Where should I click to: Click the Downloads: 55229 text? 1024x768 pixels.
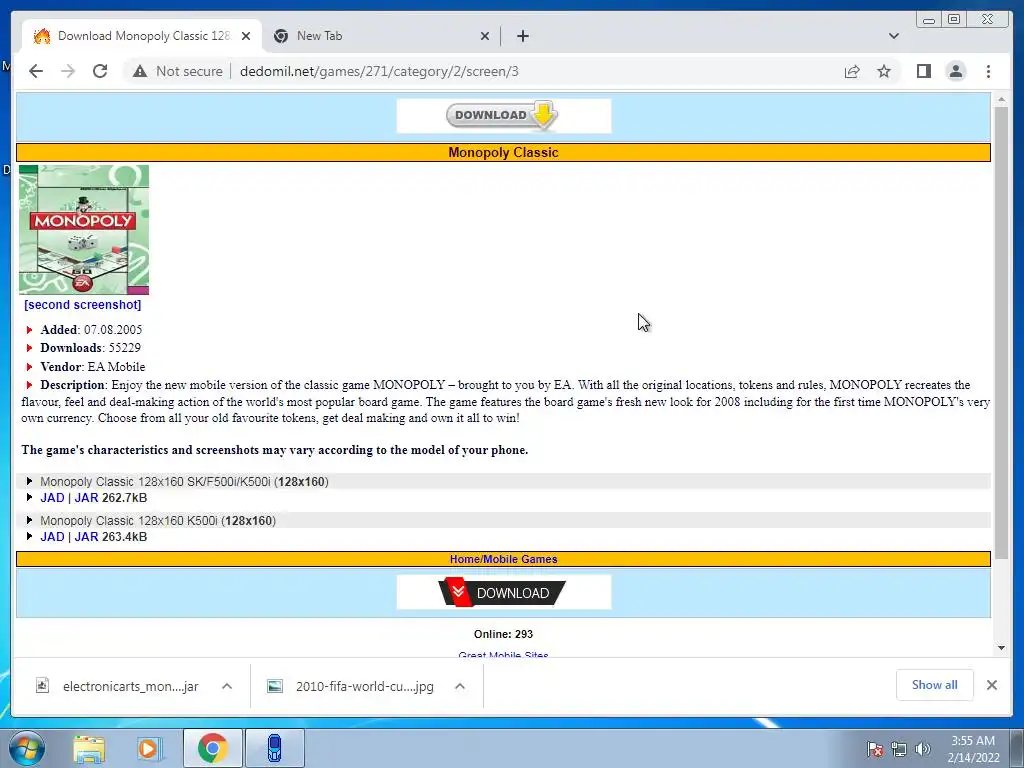point(90,348)
